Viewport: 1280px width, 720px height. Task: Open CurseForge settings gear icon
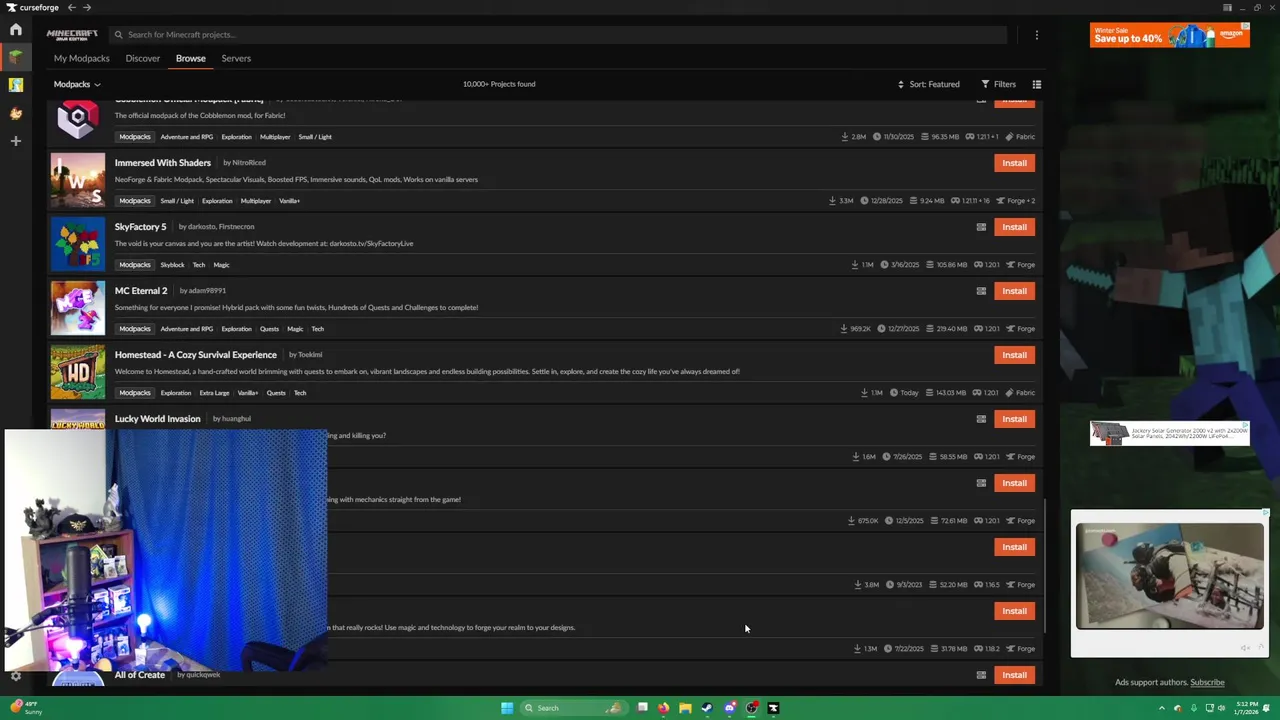pos(16,676)
